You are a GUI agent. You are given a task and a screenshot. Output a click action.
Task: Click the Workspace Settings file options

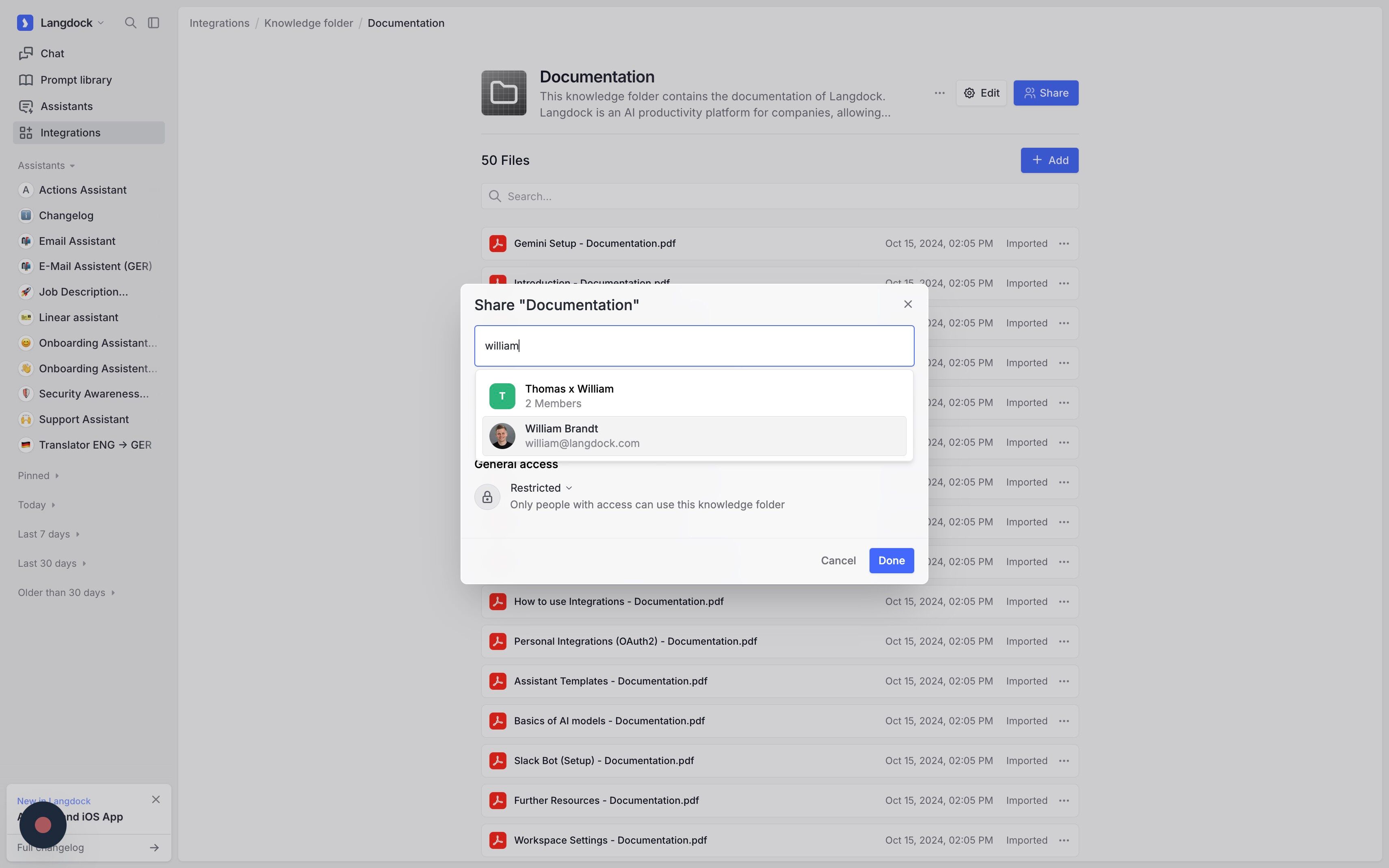pos(1063,840)
